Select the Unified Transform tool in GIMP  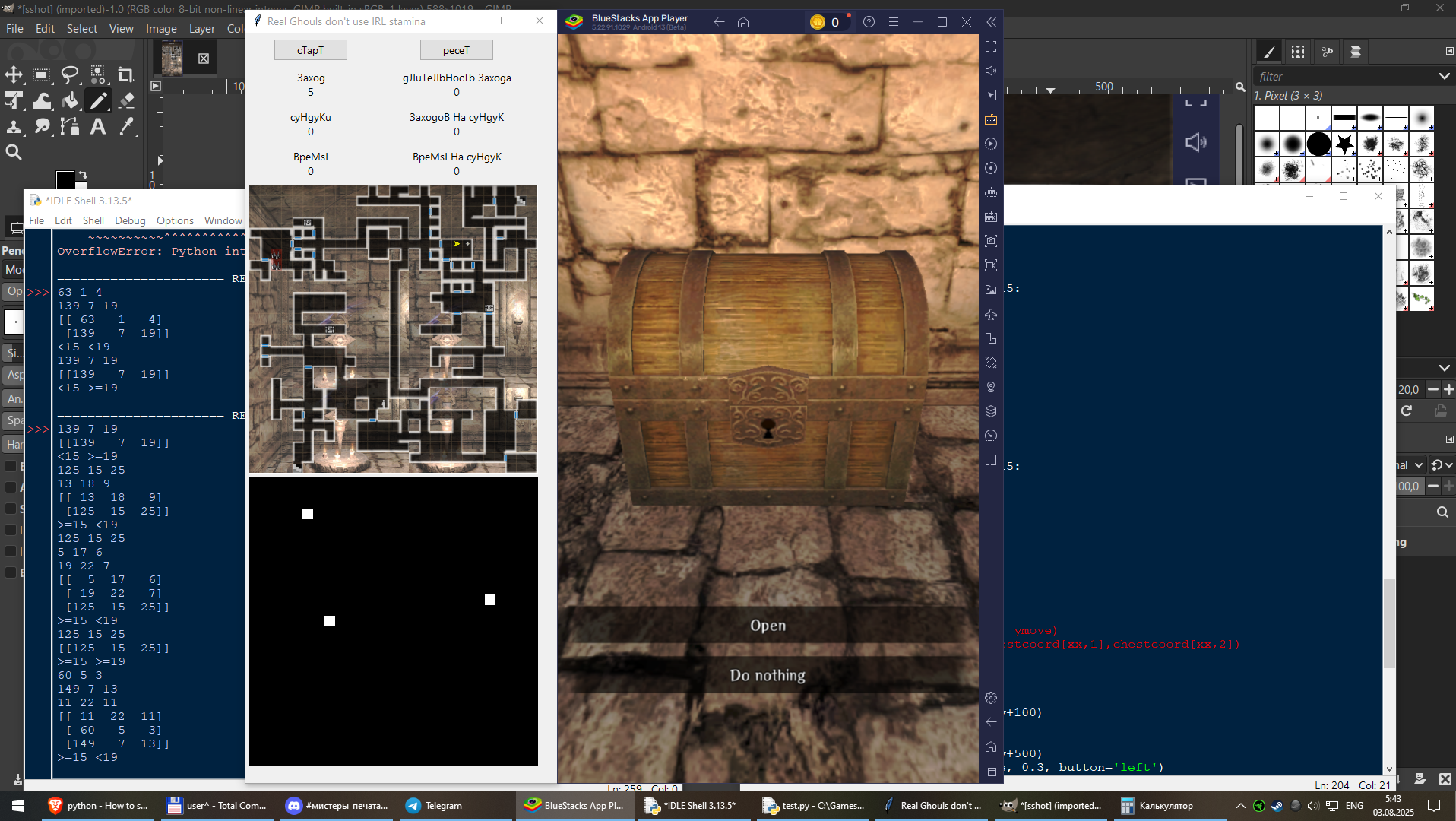14,100
